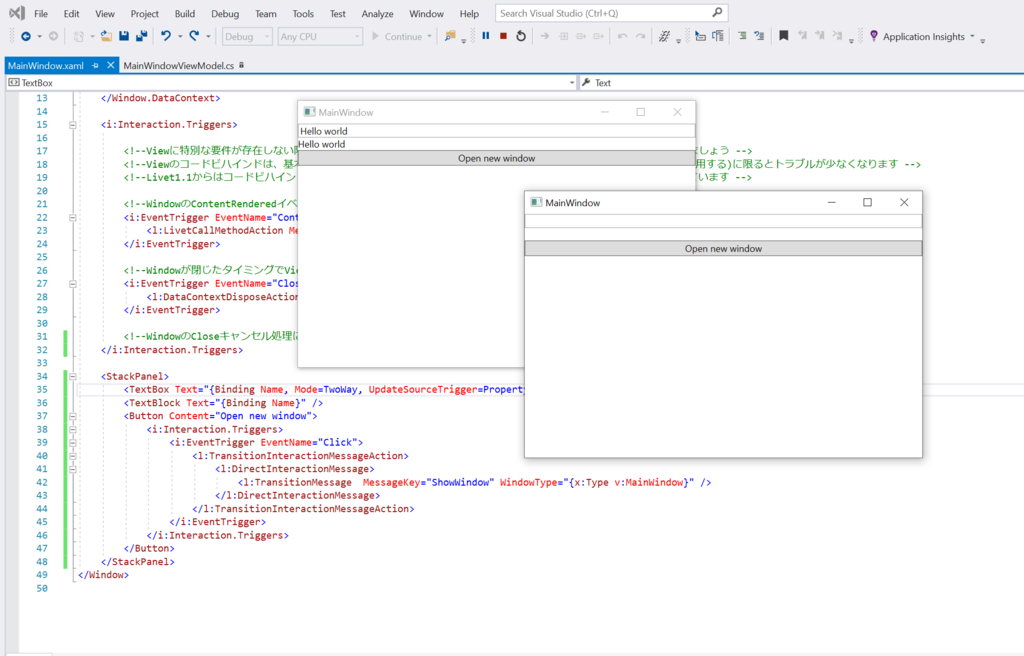Image resolution: width=1024 pixels, height=656 pixels.
Task: Open the dropdown arrow next to Continue
Action: pos(429,37)
